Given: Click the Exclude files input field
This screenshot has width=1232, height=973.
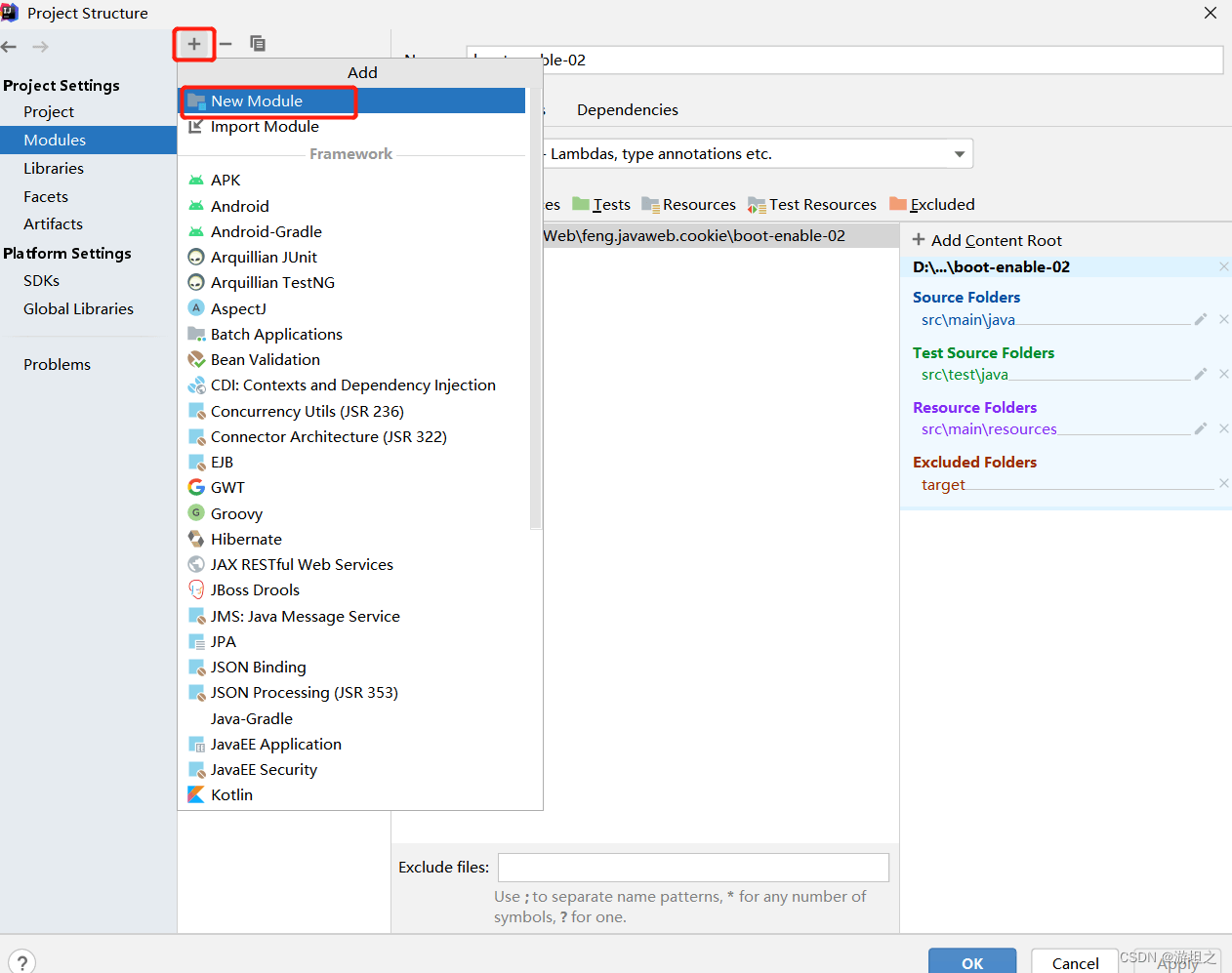Looking at the screenshot, I should pyautogui.click(x=693, y=868).
